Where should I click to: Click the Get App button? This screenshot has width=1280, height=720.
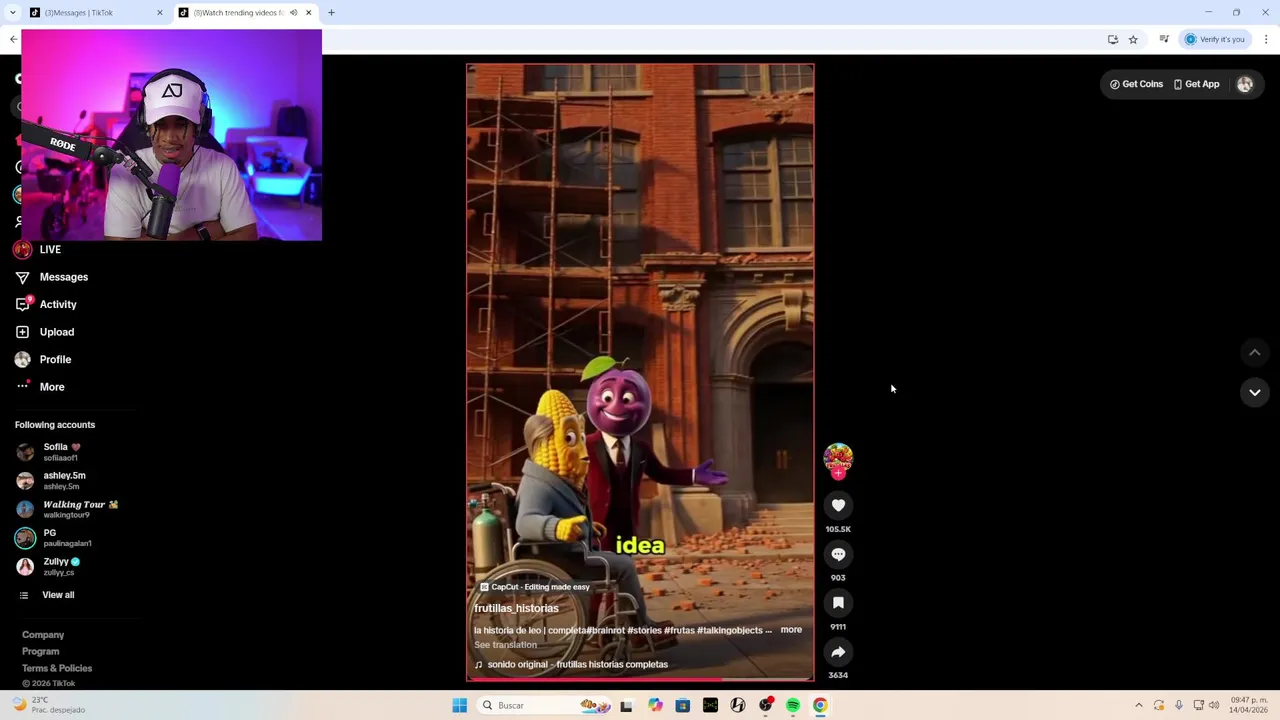click(1196, 85)
